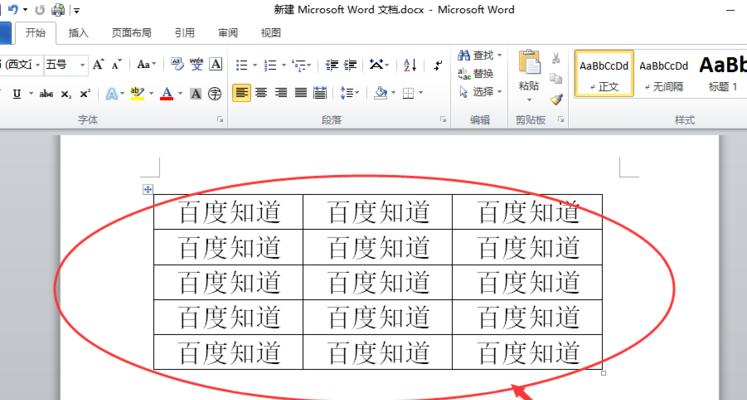Clear formatting with the eraser icon
The width and height of the screenshot is (747, 400).
point(177,64)
